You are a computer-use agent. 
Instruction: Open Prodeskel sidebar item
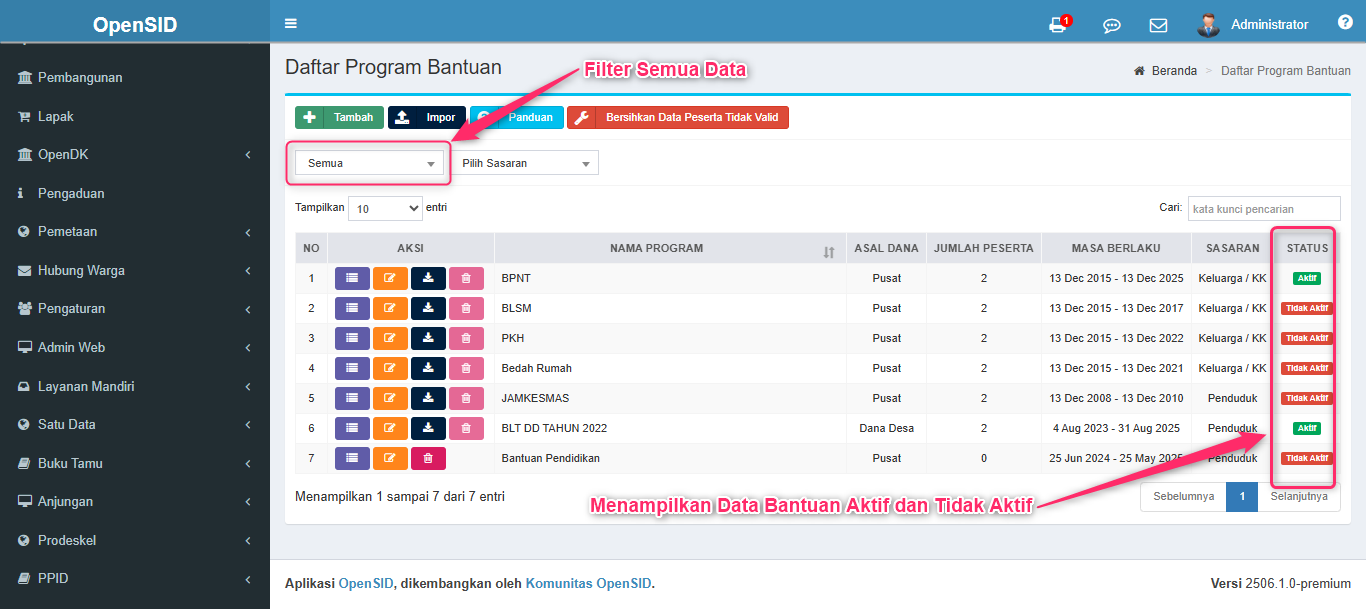(x=135, y=541)
